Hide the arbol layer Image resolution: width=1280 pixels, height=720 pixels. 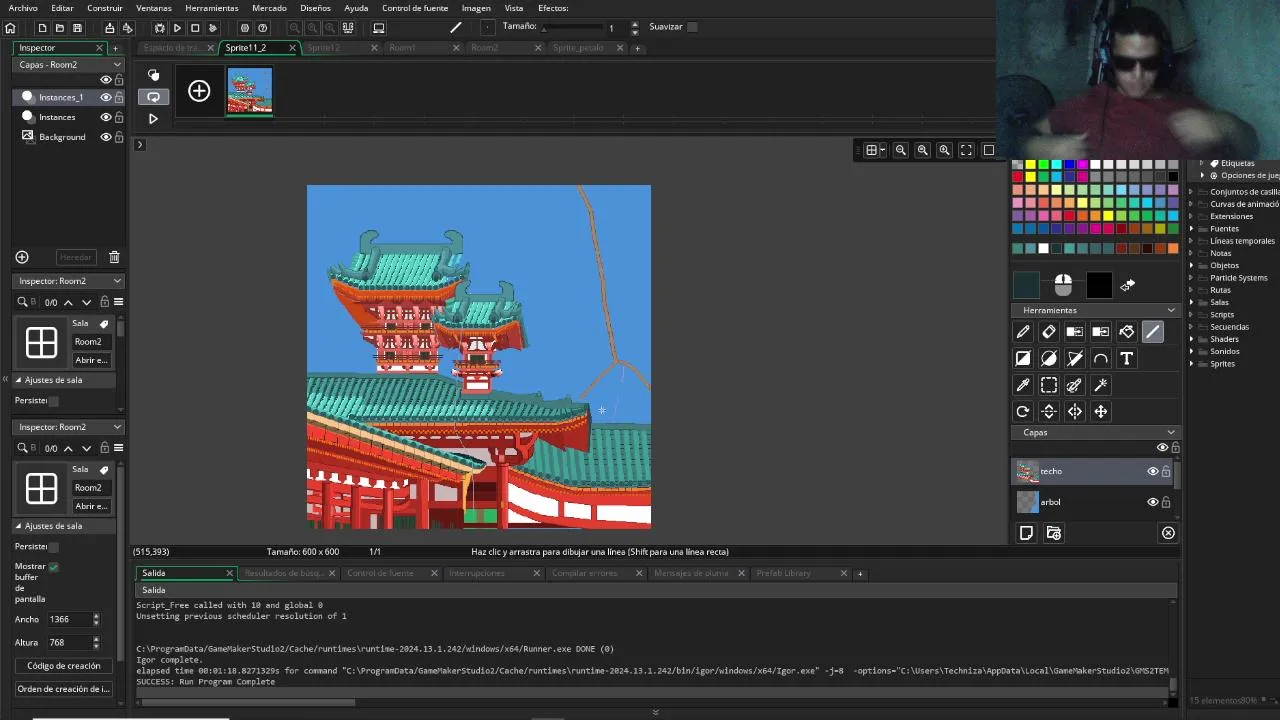(1152, 502)
